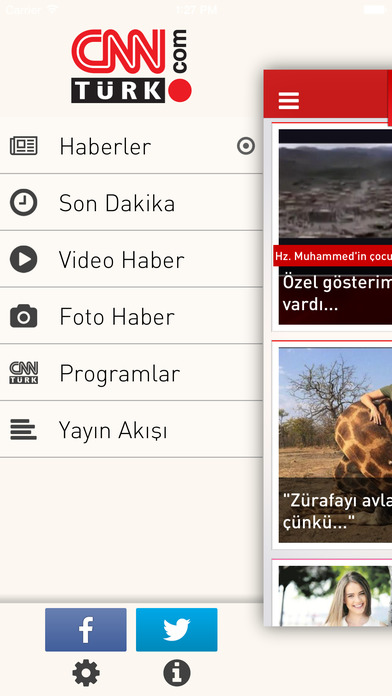Image resolution: width=392 pixels, height=696 pixels.
Task: Open the Programlar menu item
Action: (131, 372)
